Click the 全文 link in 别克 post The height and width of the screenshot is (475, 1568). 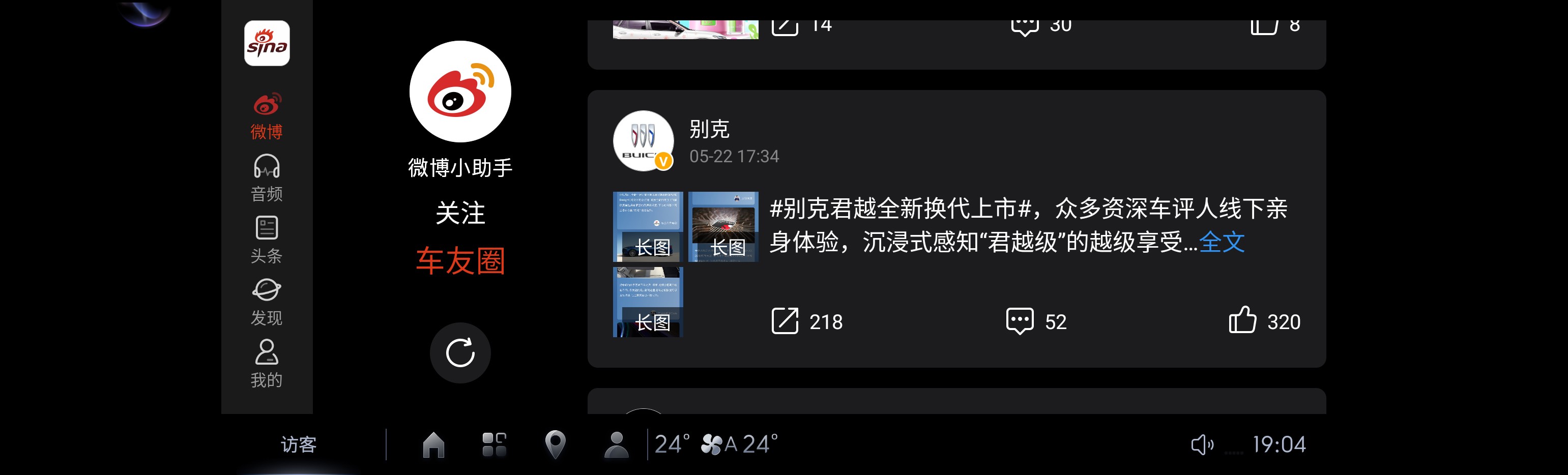coord(1222,242)
